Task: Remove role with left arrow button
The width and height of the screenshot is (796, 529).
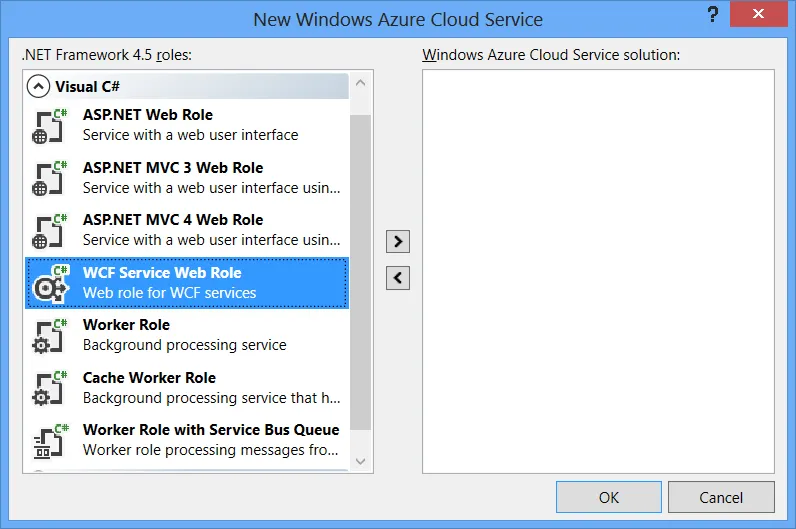Action: (x=397, y=278)
